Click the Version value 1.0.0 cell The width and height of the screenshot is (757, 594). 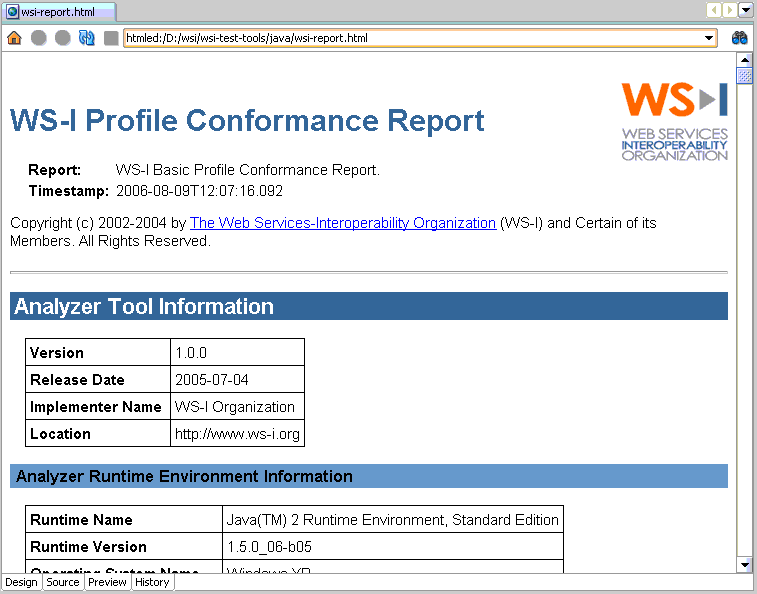click(x=238, y=353)
